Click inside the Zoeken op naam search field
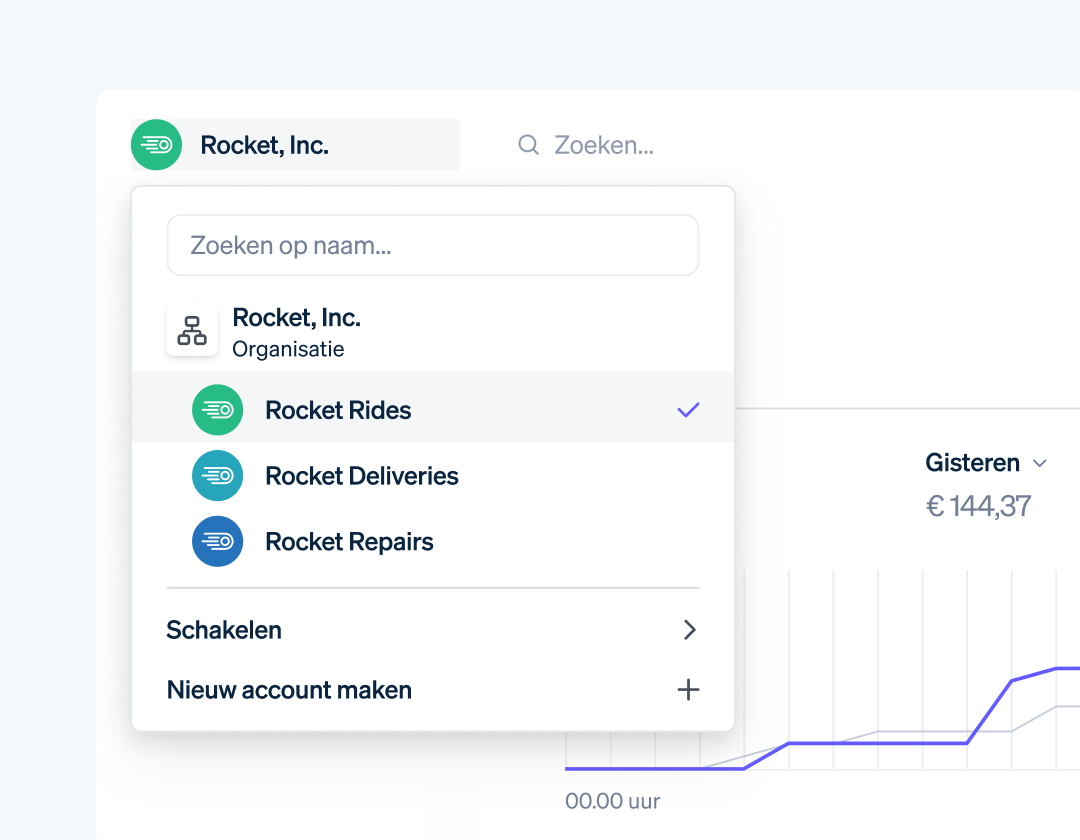The width and height of the screenshot is (1080, 840). pos(432,245)
